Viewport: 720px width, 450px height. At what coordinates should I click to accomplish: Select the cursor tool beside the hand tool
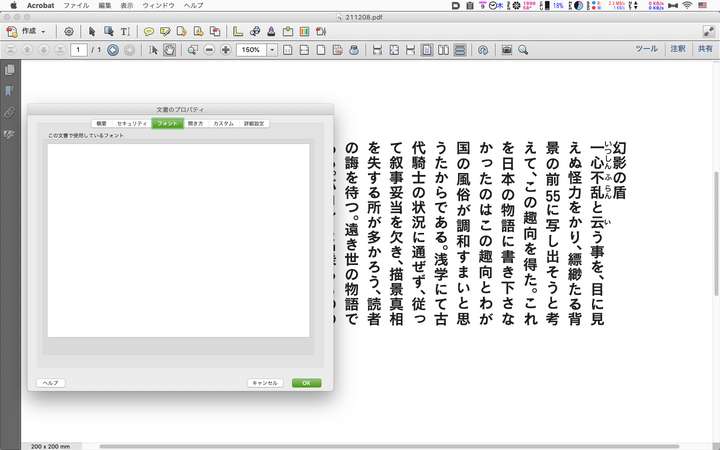[153, 50]
